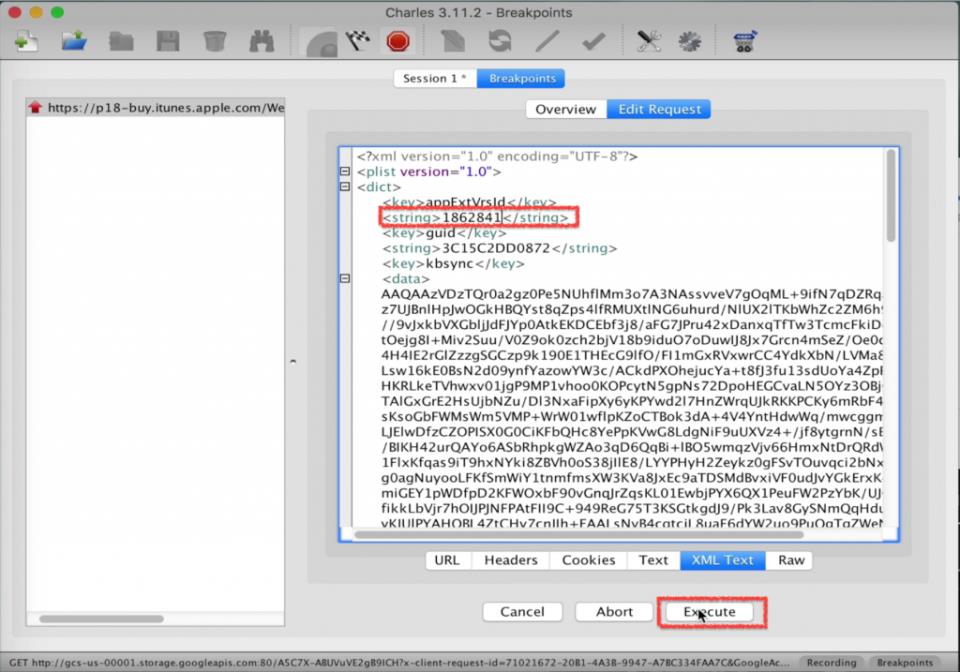Collapse the data node in XML editor
960x672 pixels.
click(346, 280)
